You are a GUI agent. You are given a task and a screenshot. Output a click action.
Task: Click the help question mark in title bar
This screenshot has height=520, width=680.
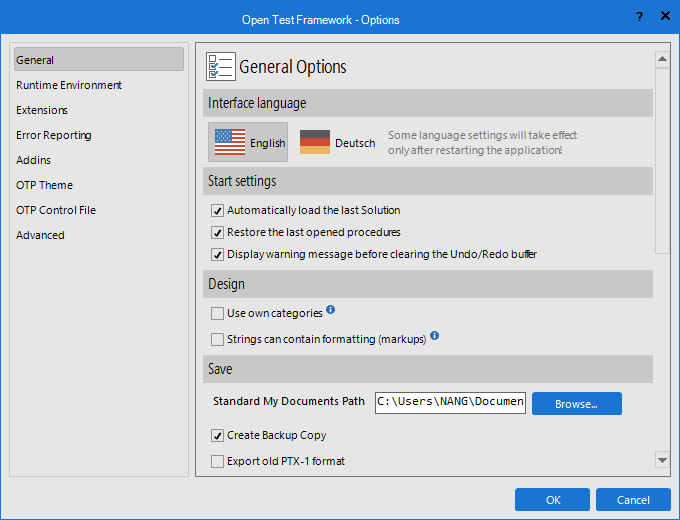tap(639, 16)
